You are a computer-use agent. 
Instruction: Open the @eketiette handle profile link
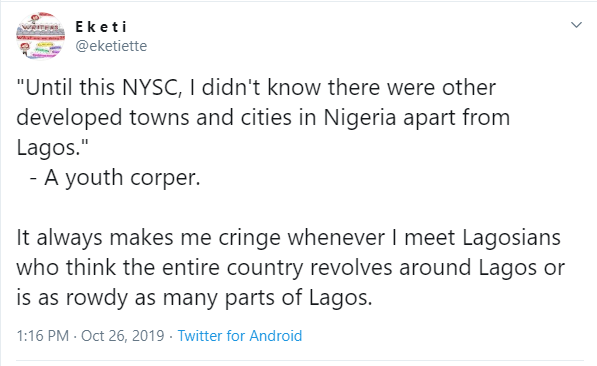coord(111,46)
